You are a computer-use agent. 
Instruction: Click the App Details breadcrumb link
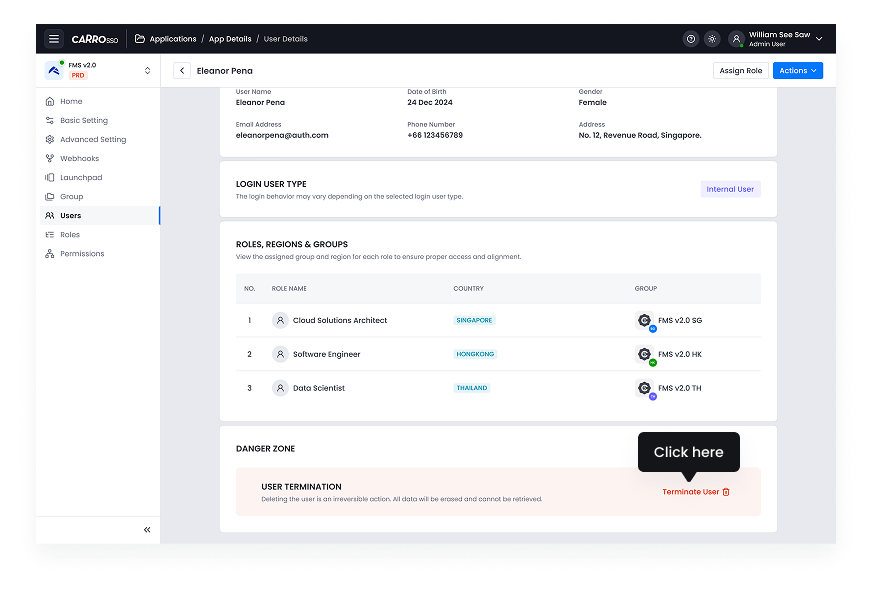tap(230, 39)
